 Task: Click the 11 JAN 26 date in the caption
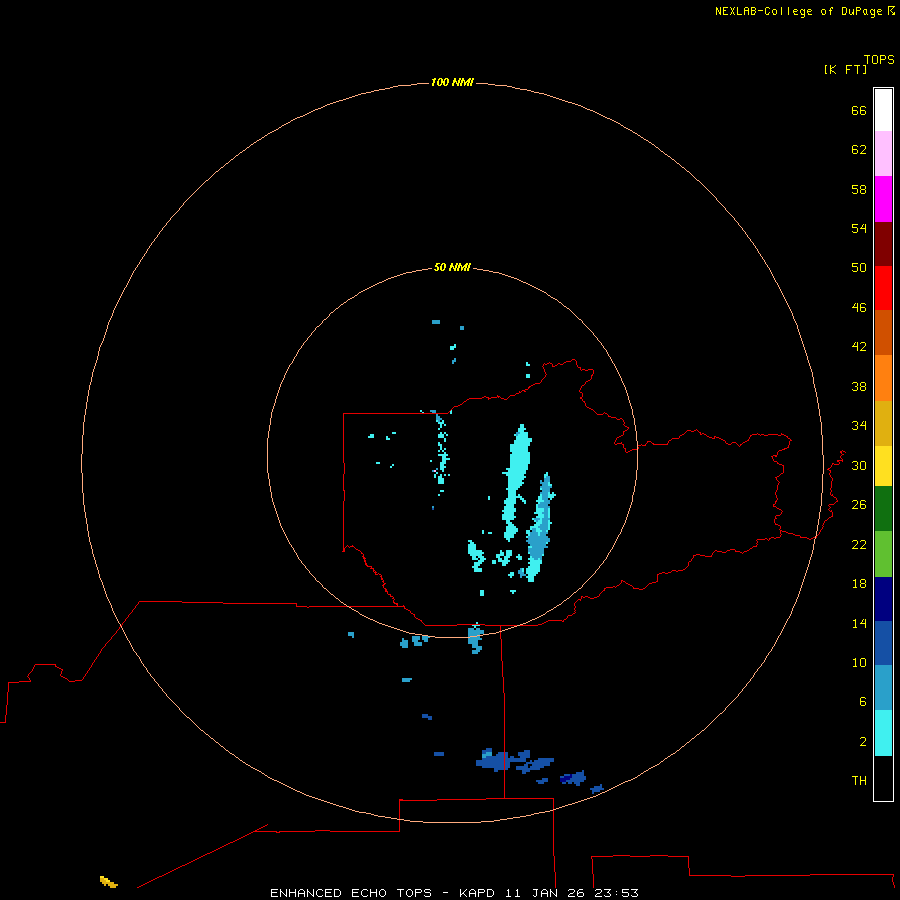(x=546, y=893)
